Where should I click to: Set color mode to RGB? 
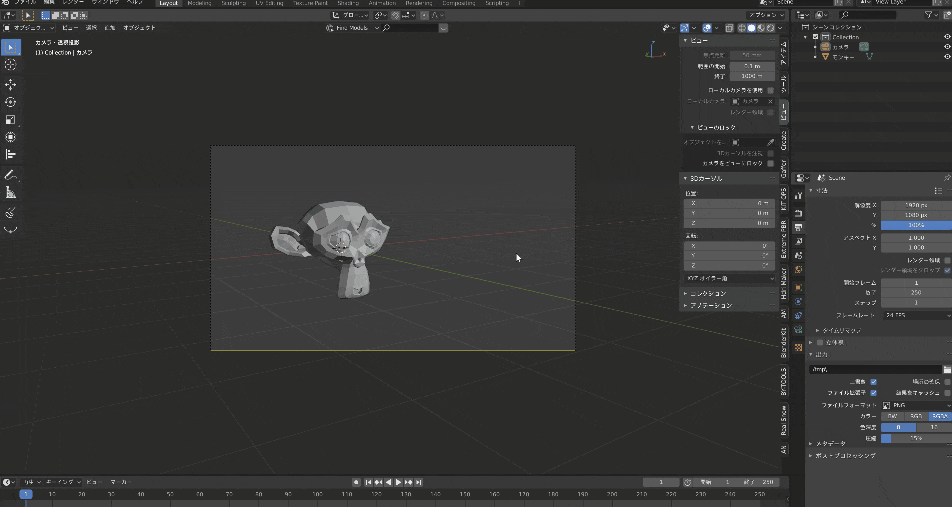[916, 417]
